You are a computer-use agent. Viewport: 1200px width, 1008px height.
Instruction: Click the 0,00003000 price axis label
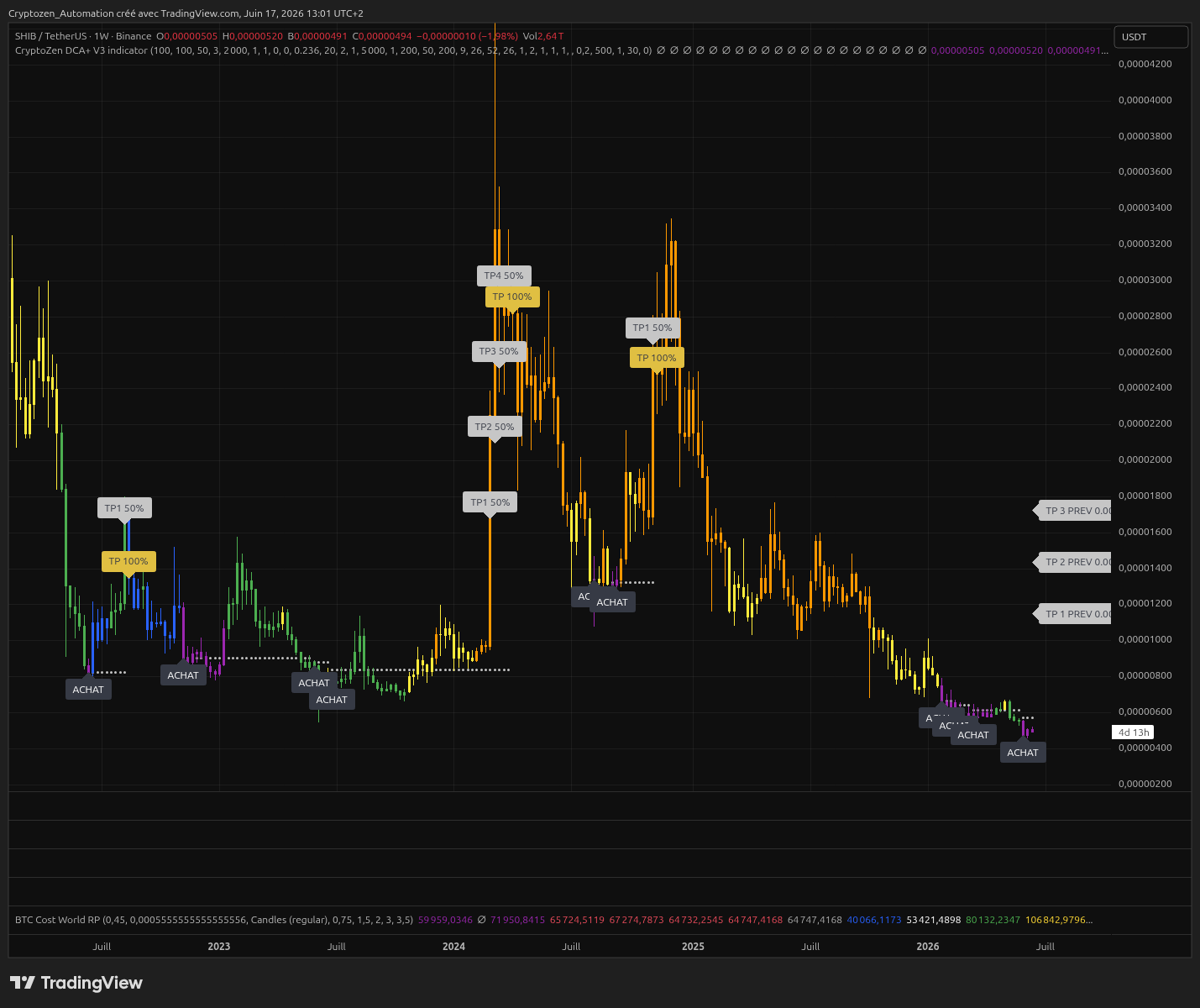coord(1145,280)
